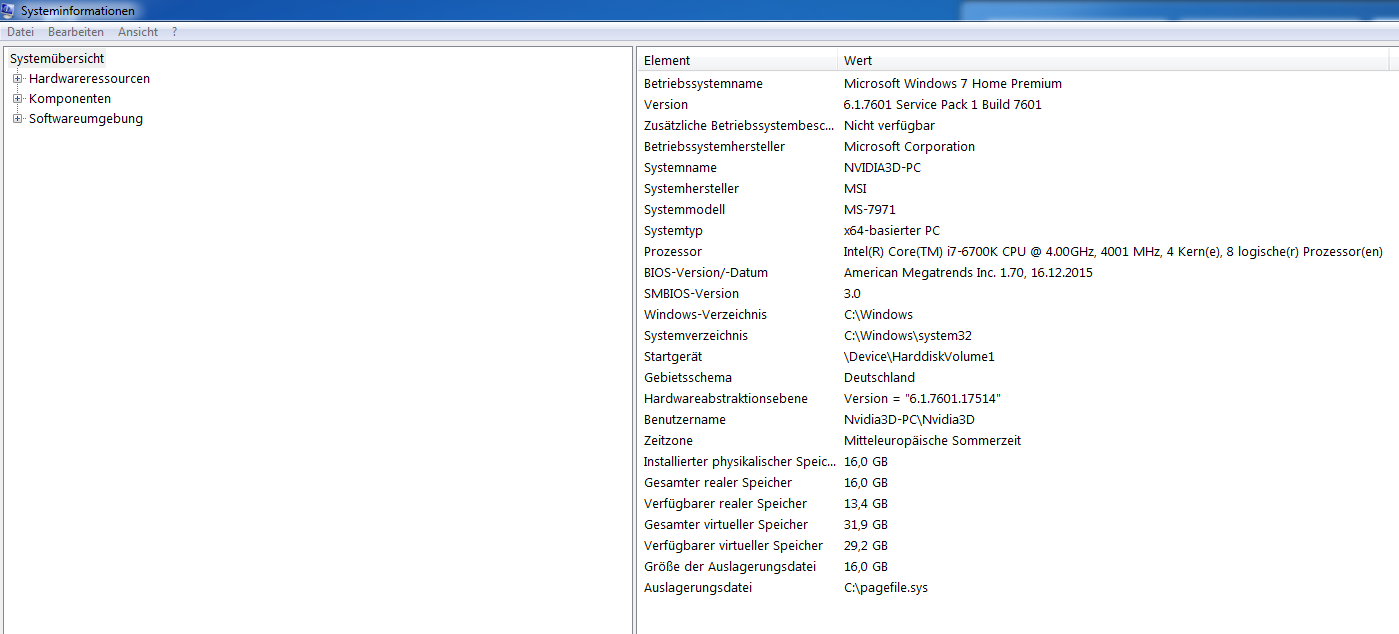Open the Ansicht menu

[138, 32]
